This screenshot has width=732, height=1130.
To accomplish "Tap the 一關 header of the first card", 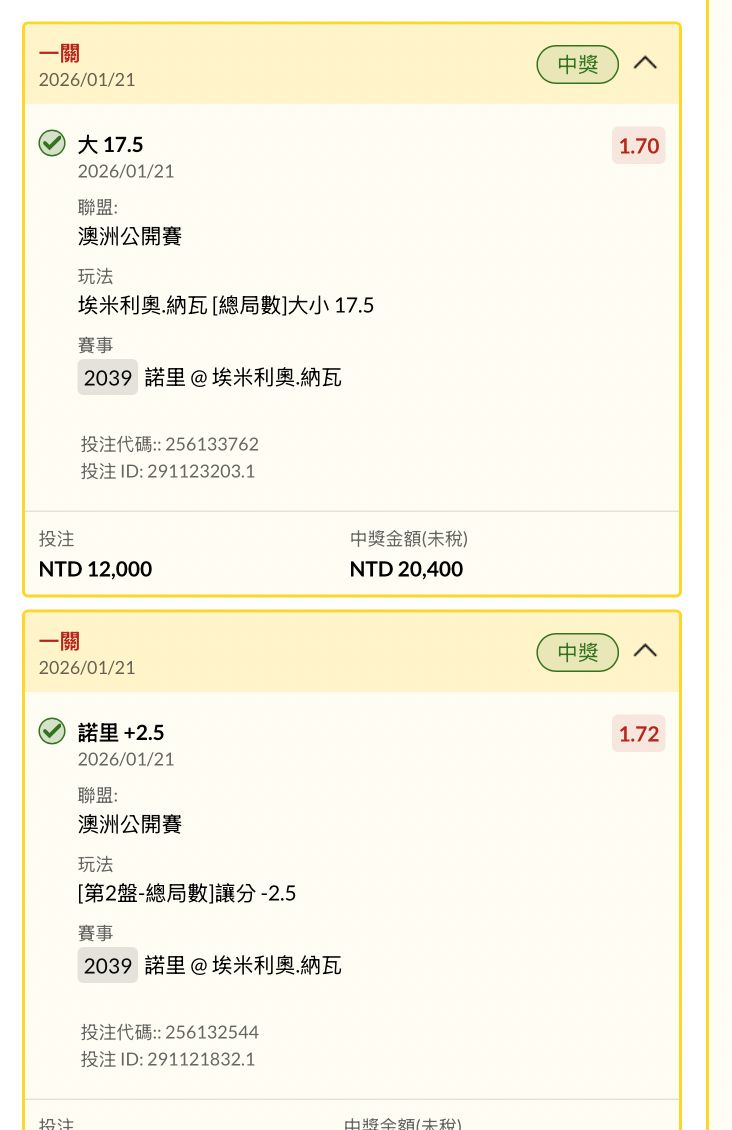I will tap(59, 54).
